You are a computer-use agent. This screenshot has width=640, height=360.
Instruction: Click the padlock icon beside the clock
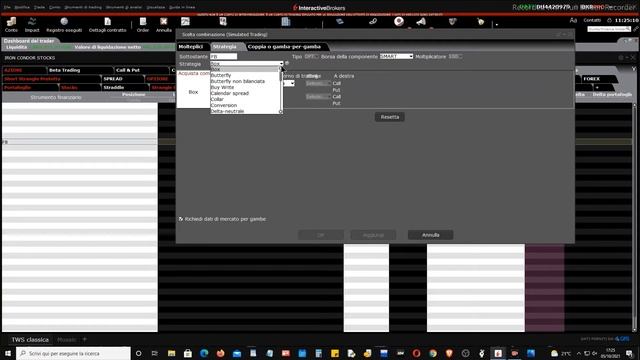[x=609, y=20]
